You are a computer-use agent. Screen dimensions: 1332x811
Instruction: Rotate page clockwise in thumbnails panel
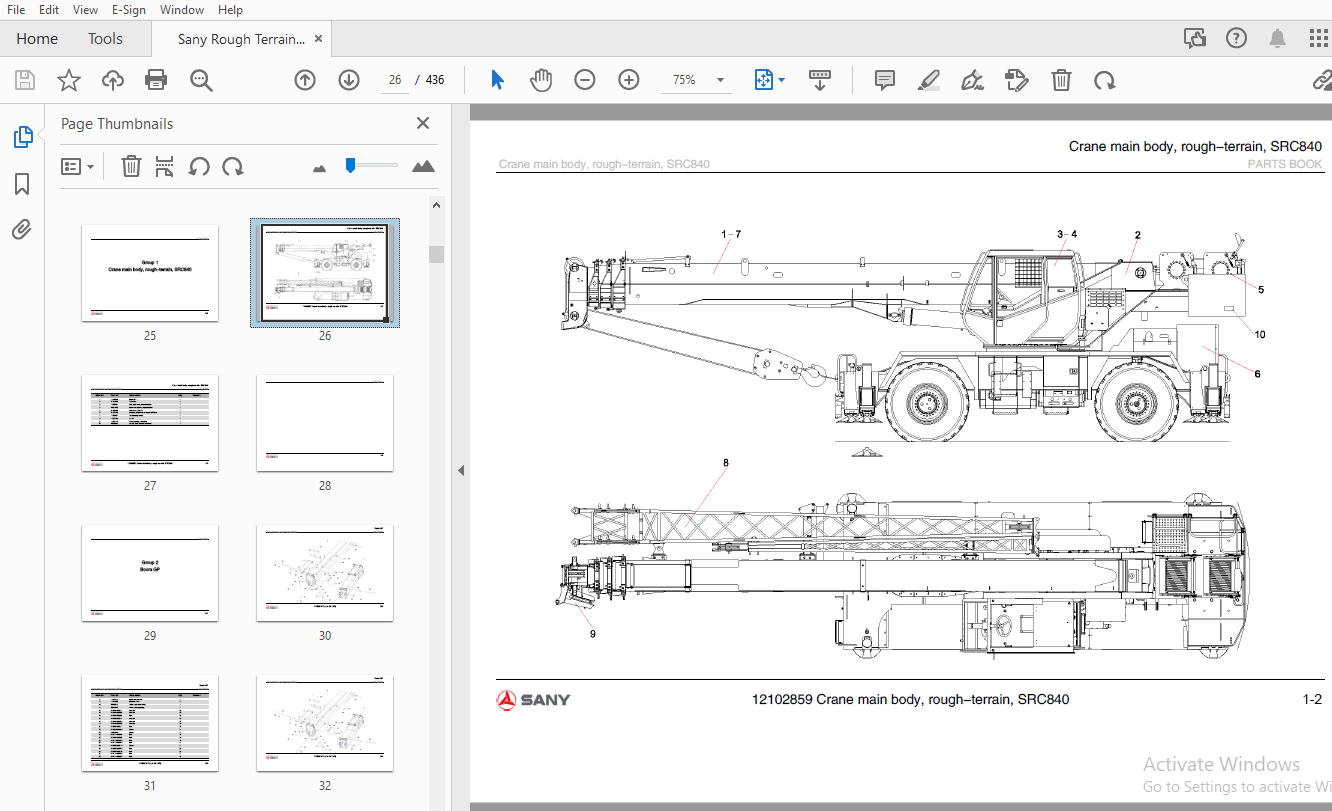coord(233,166)
